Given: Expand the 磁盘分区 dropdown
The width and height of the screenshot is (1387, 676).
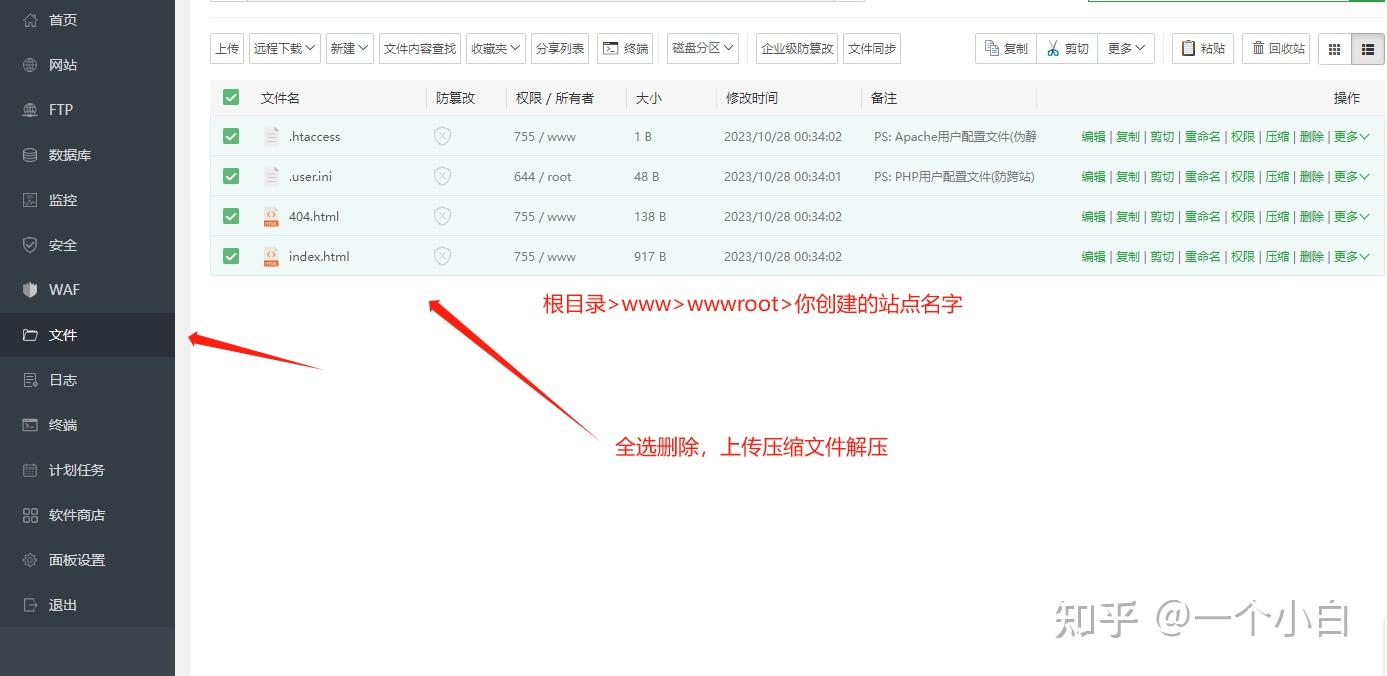Looking at the screenshot, I should pos(703,48).
